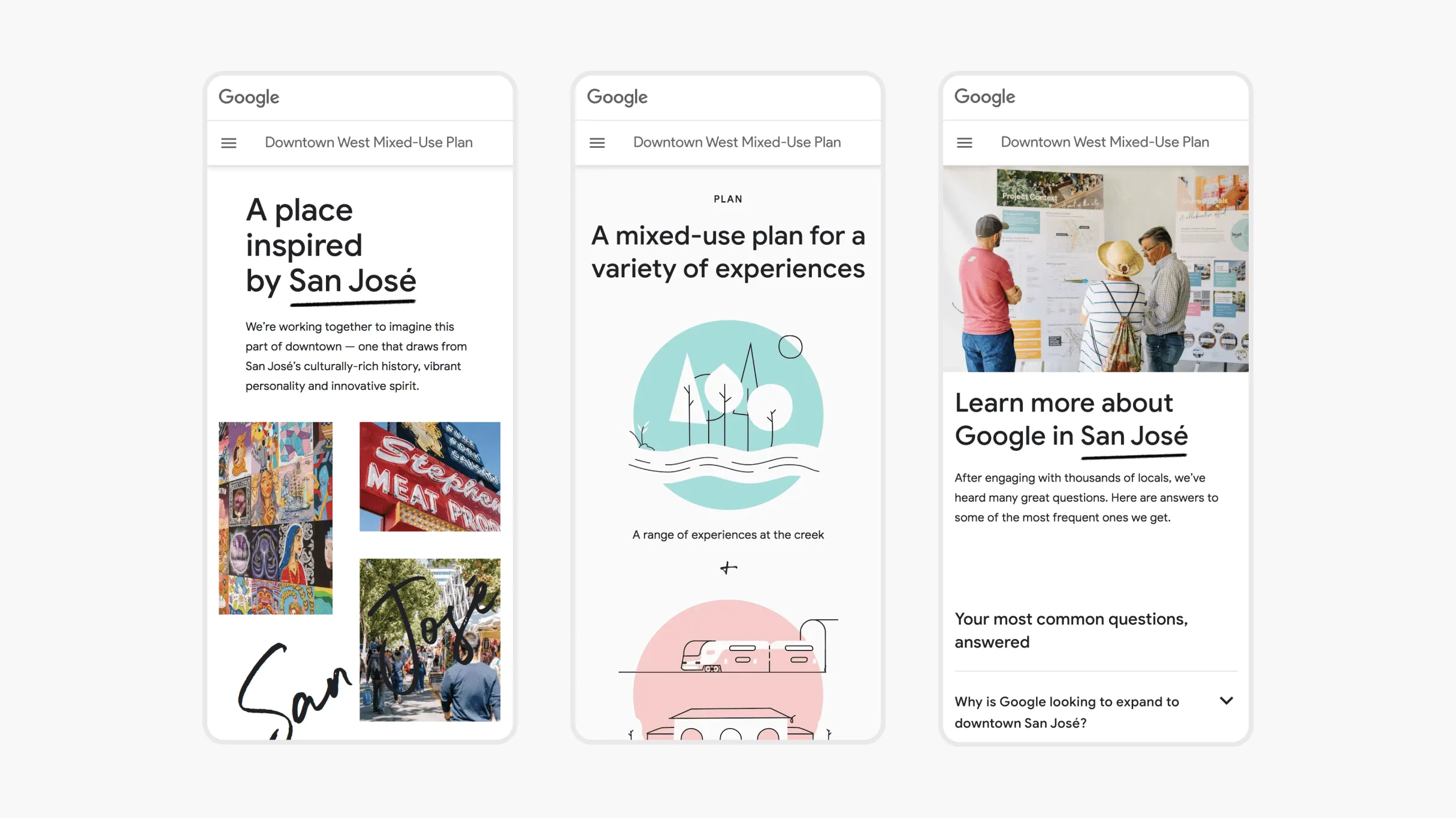Click the Google logo on the middle screen

click(x=617, y=97)
